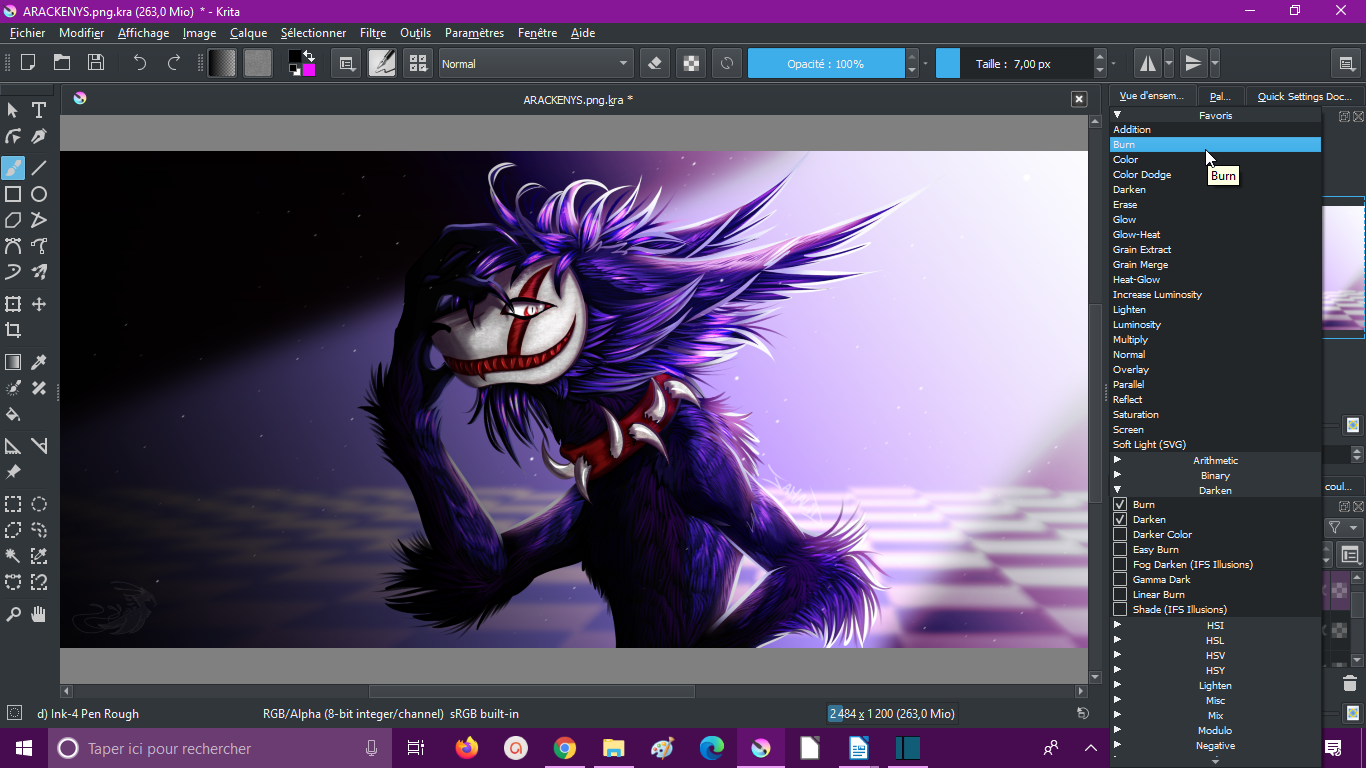Open brush editor settings
Image resolution: width=1366 pixels, height=768 pixels.
(x=347, y=63)
